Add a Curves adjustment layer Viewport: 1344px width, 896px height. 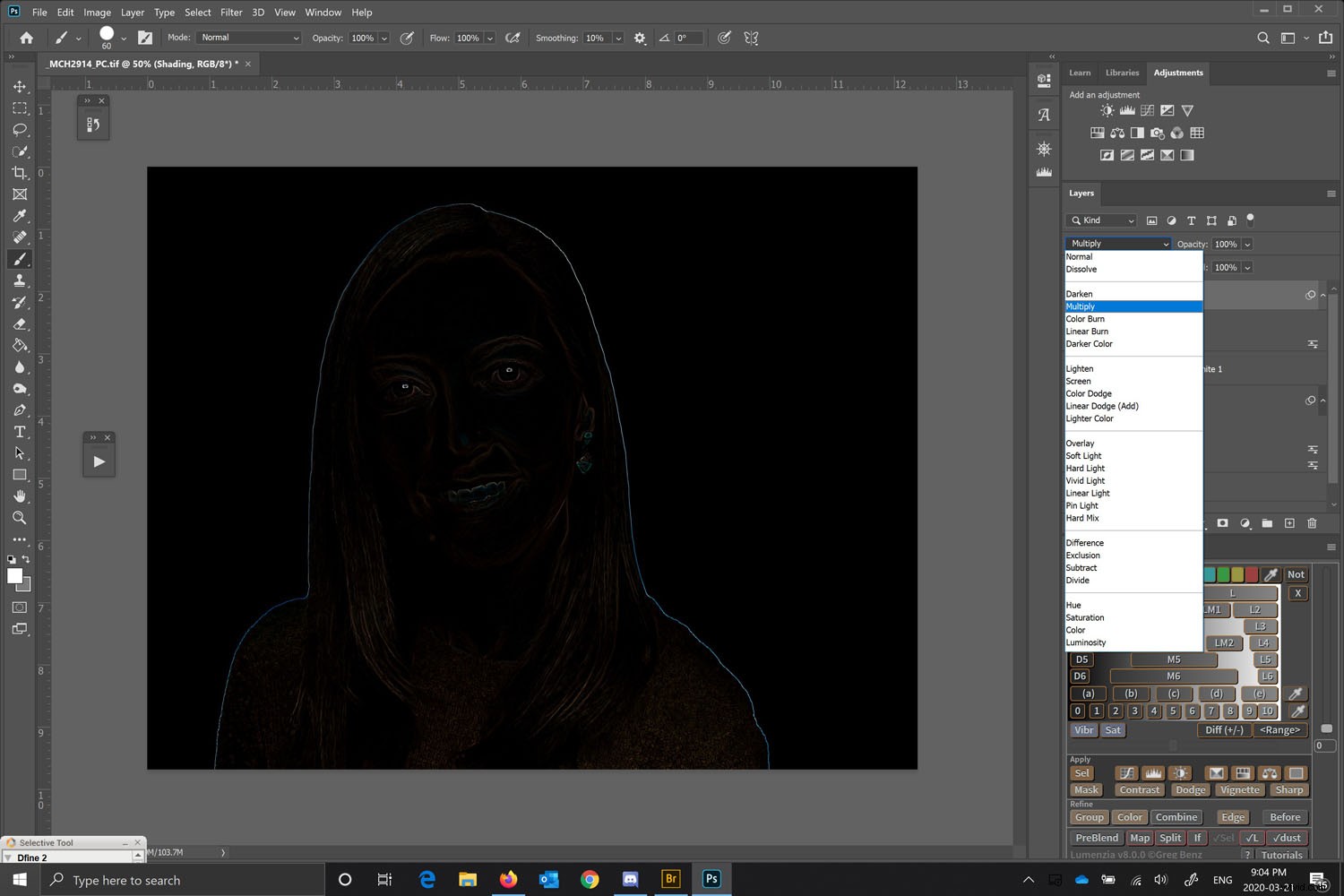click(1147, 109)
